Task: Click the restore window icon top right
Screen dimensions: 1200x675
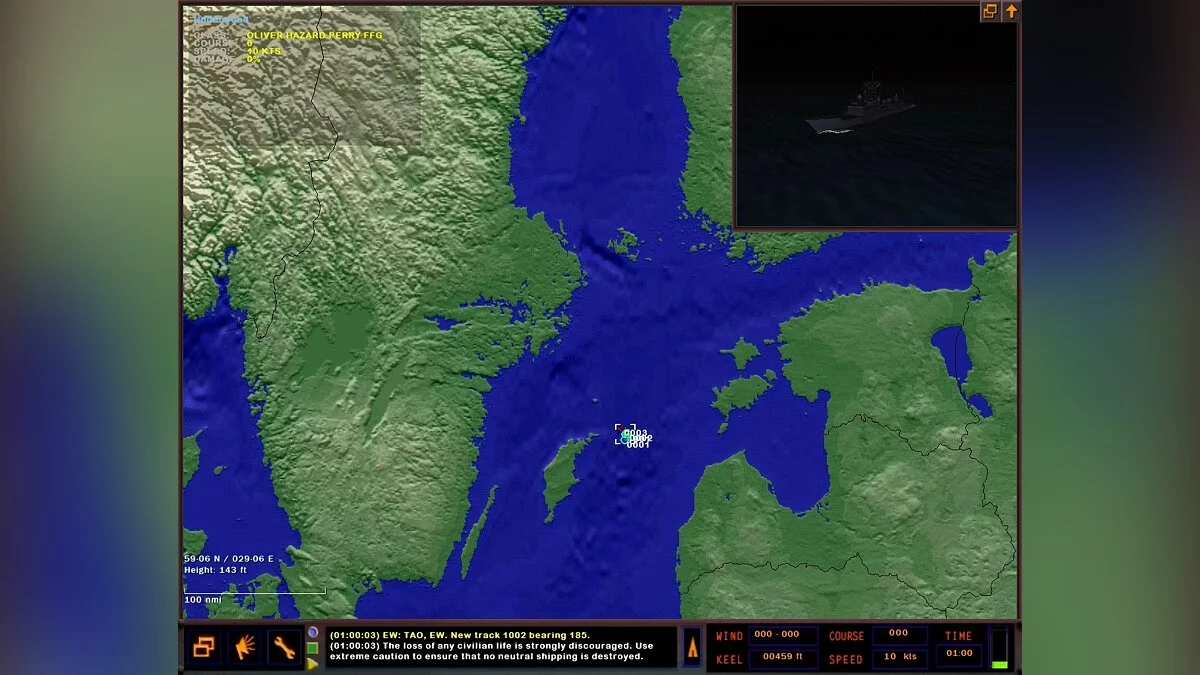Action: [x=990, y=11]
